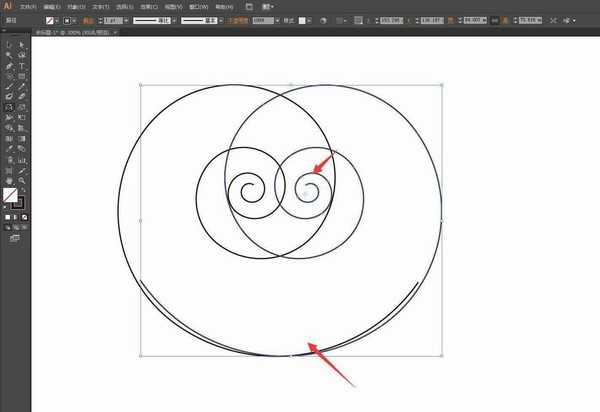Change screen mode at toolbox bottom
This screenshot has height=412, width=600.
14,239
